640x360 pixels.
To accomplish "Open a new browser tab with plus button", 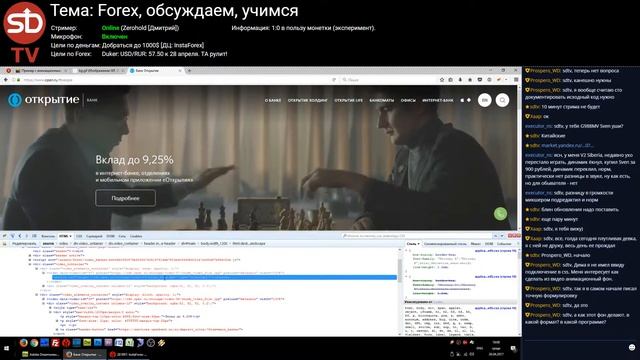I will tap(189, 71).
